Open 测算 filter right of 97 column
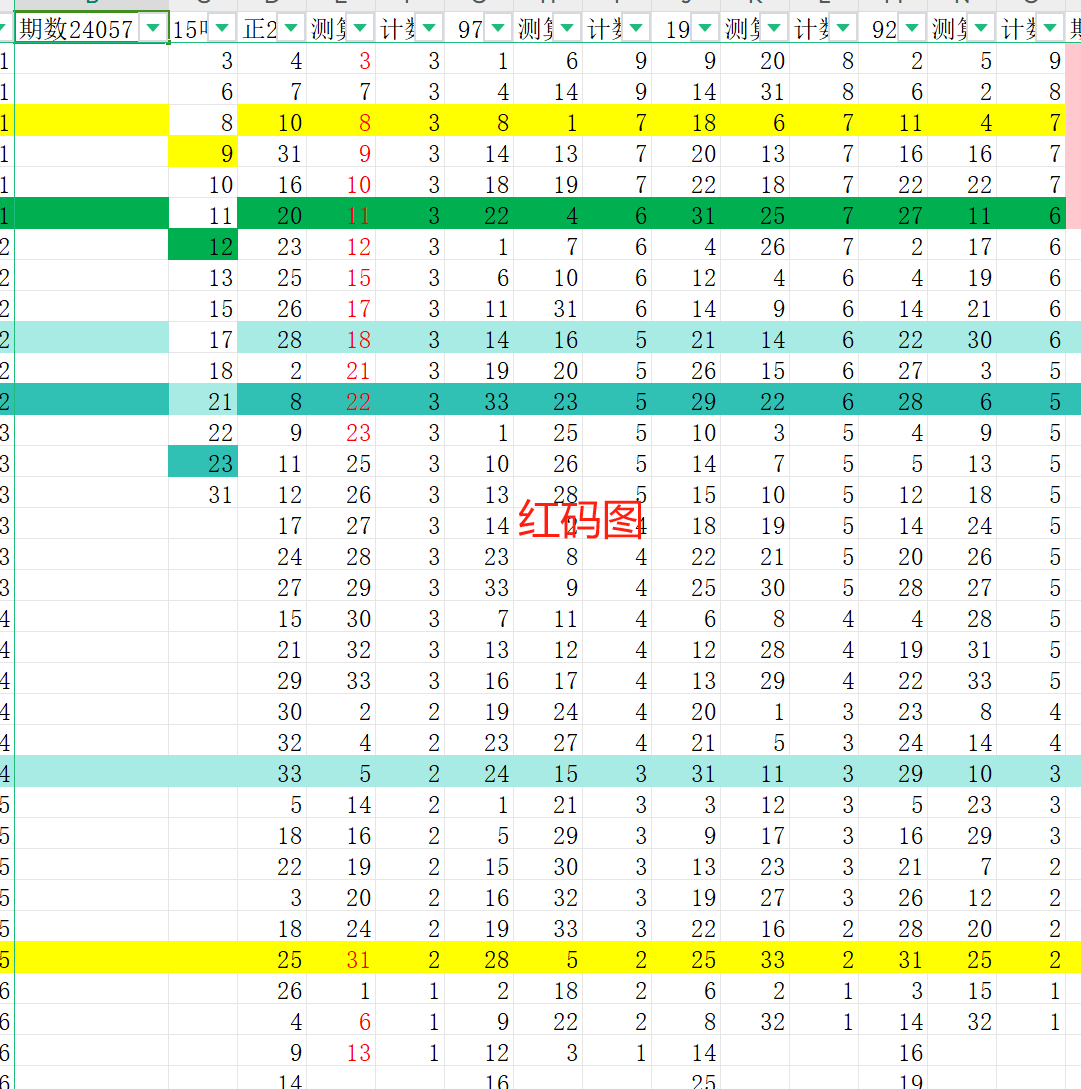 [x=567, y=29]
